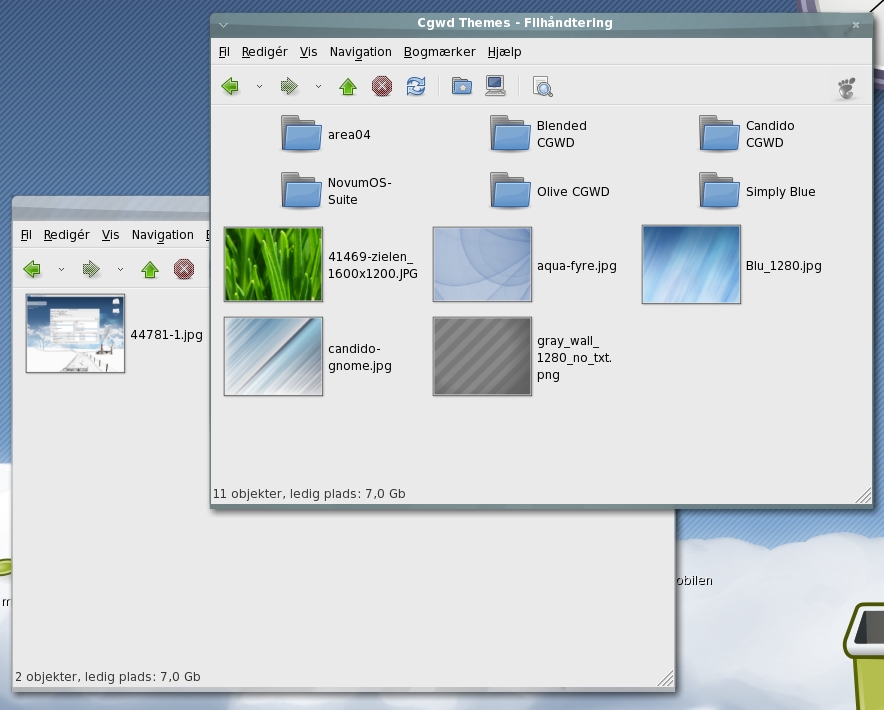Select the Blended CGWD folder icon
Image resolution: width=884 pixels, height=710 pixels.
pyautogui.click(x=510, y=134)
